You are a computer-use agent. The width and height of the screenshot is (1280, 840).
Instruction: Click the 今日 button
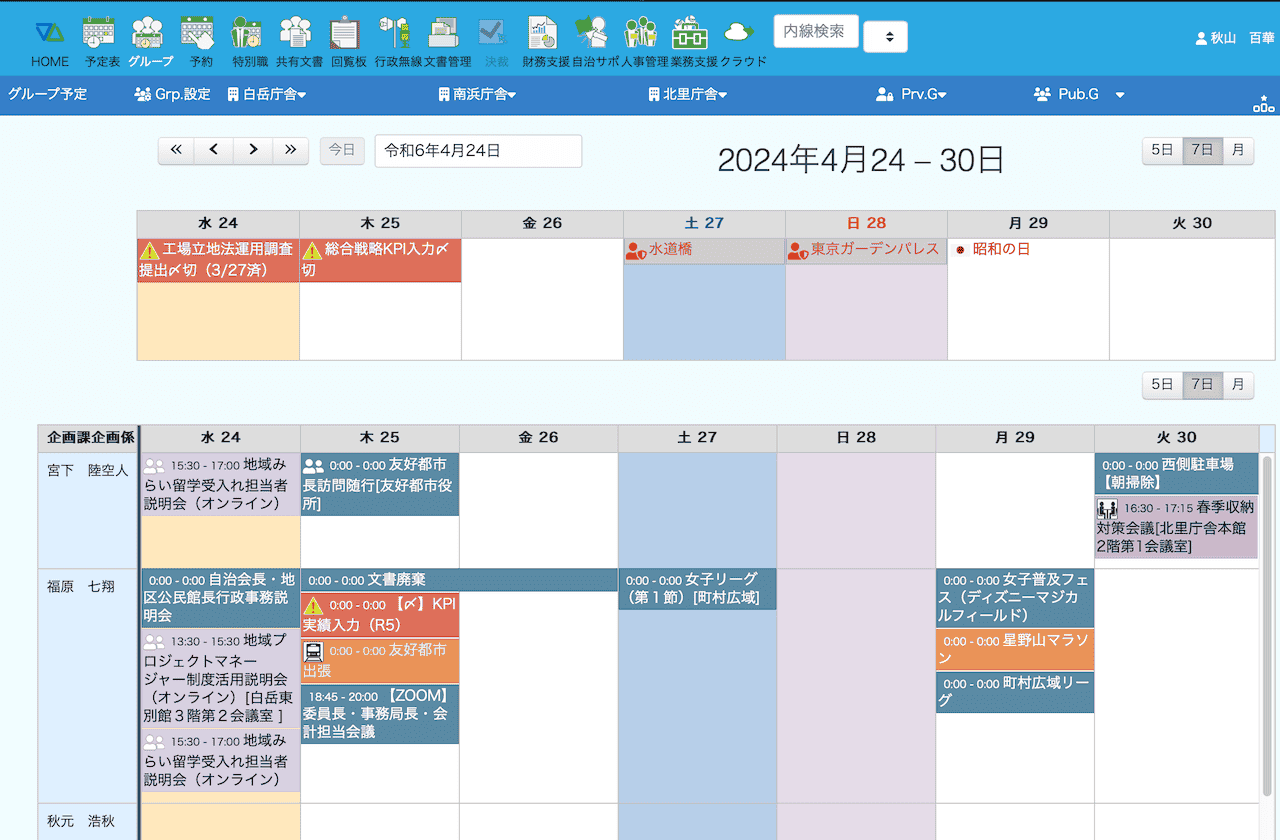pyautogui.click(x=342, y=150)
